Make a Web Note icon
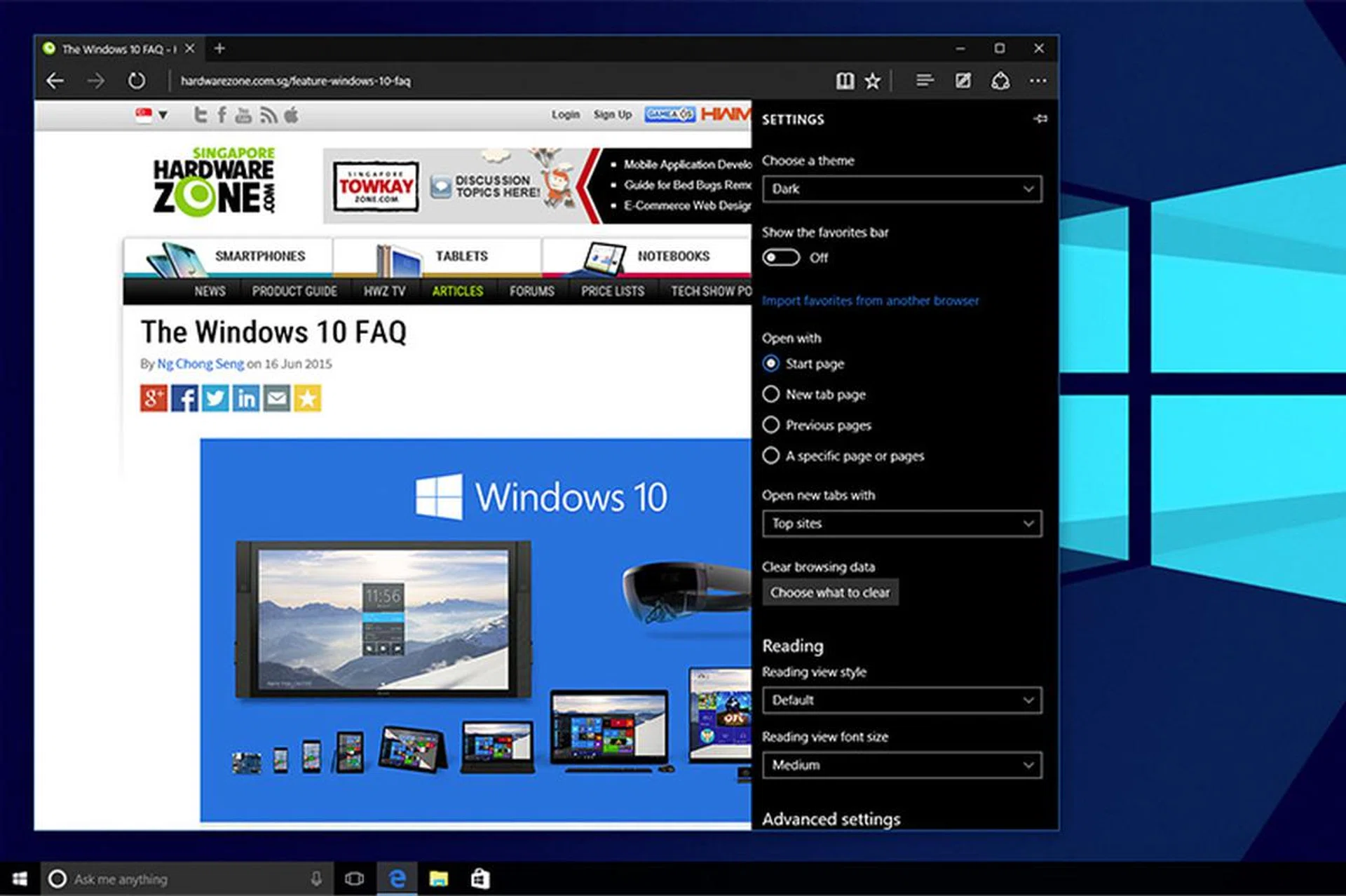Screen dimensions: 1346x896 point(963,81)
